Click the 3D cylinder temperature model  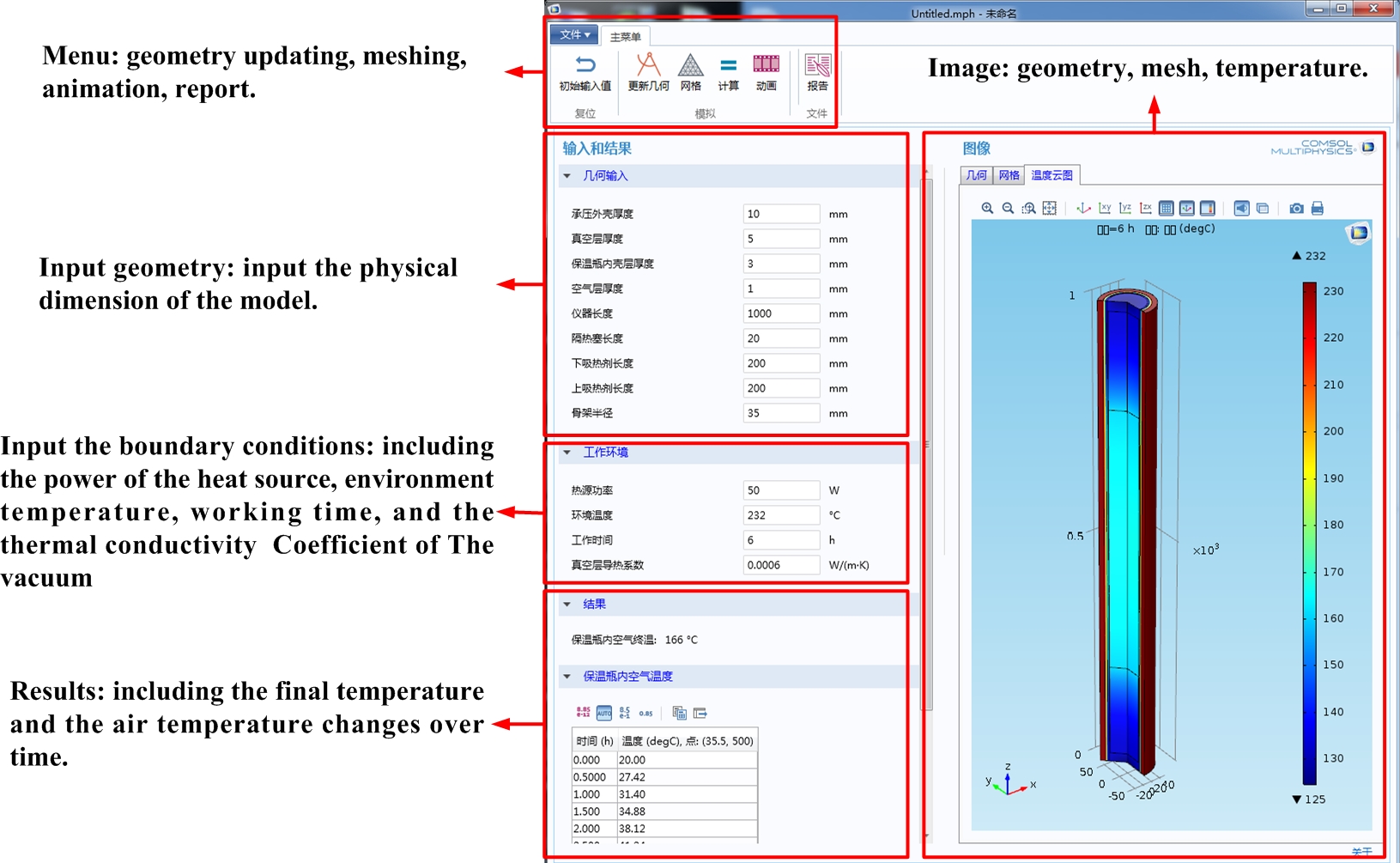[1127, 532]
